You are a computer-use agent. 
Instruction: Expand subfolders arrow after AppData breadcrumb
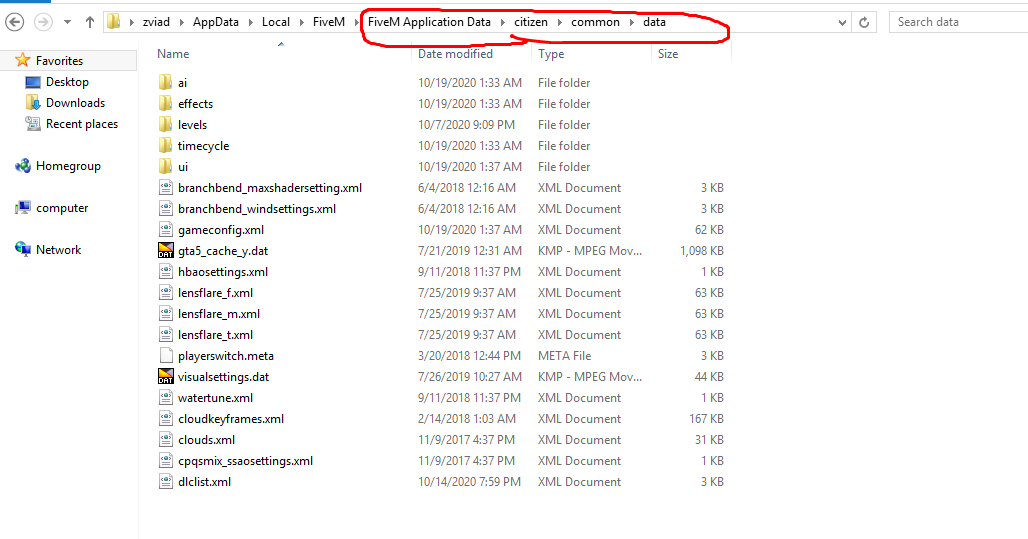(x=250, y=22)
